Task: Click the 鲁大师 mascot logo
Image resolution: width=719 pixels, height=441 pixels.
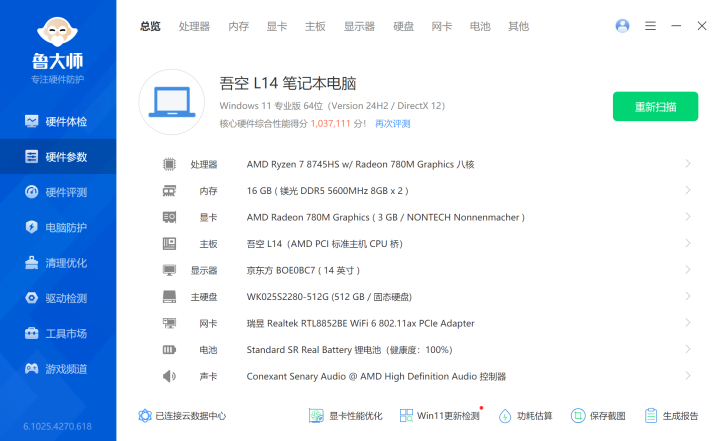Action: click(57, 32)
